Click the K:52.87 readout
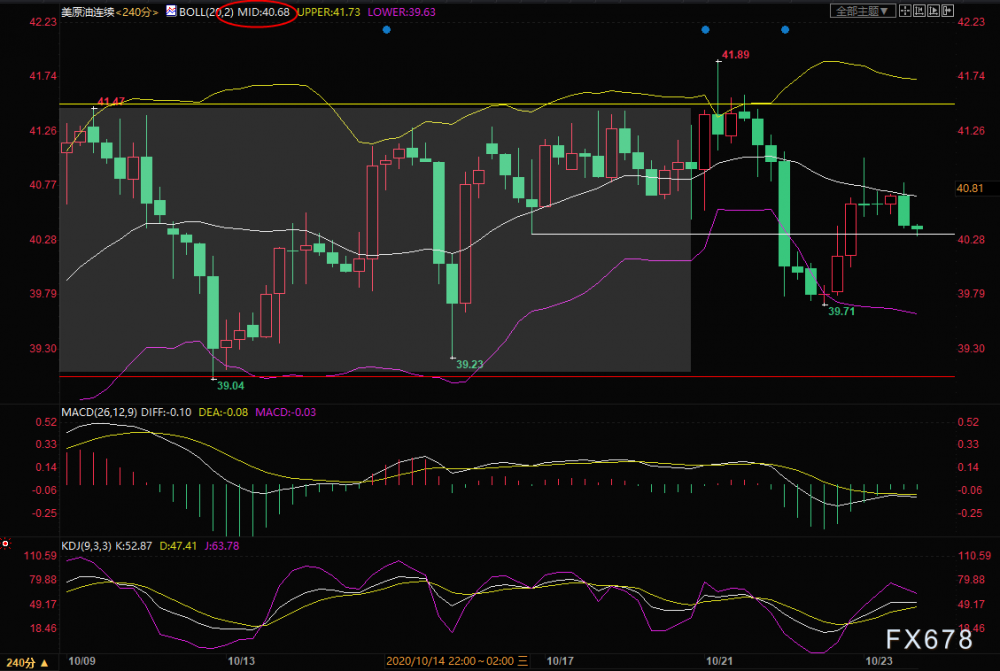Viewport: 1000px width, 671px height. (133, 546)
